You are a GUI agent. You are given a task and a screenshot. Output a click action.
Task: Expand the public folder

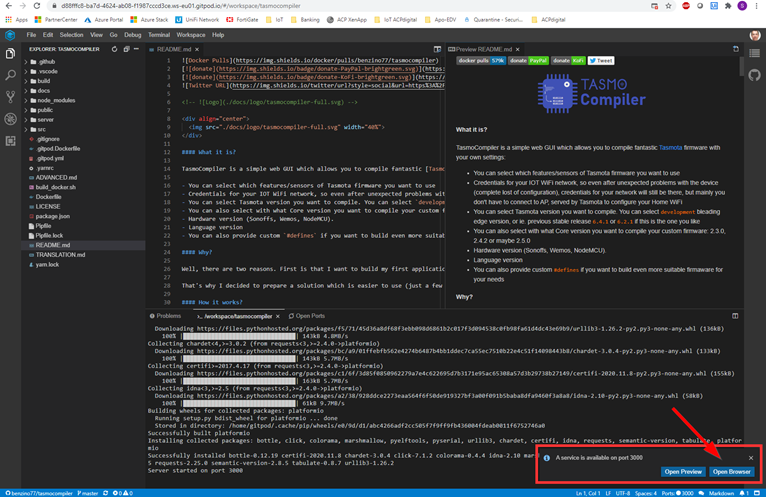coord(41,110)
